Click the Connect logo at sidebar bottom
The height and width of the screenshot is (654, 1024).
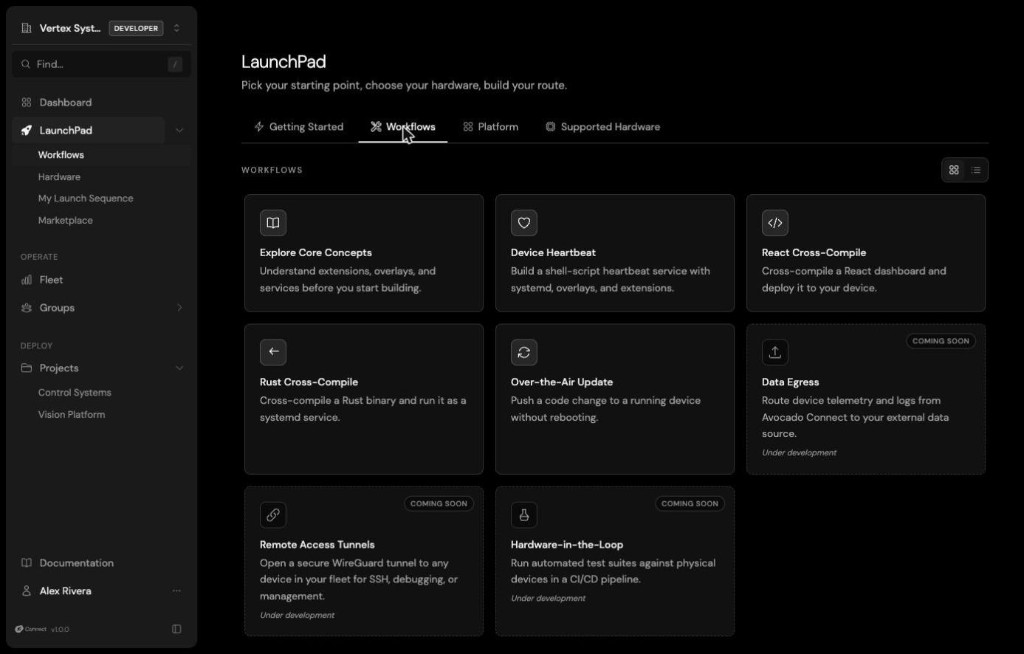pyautogui.click(x=31, y=629)
